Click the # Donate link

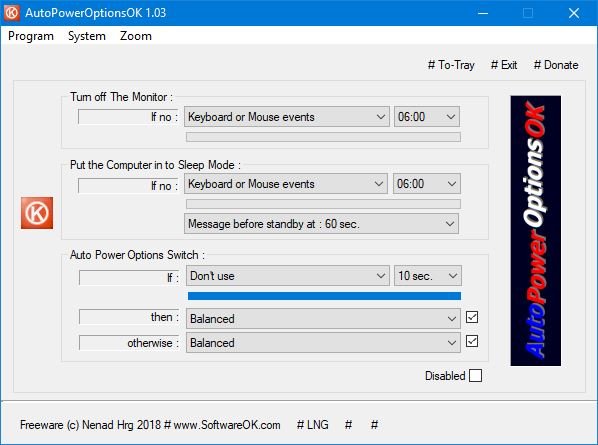tap(556, 65)
